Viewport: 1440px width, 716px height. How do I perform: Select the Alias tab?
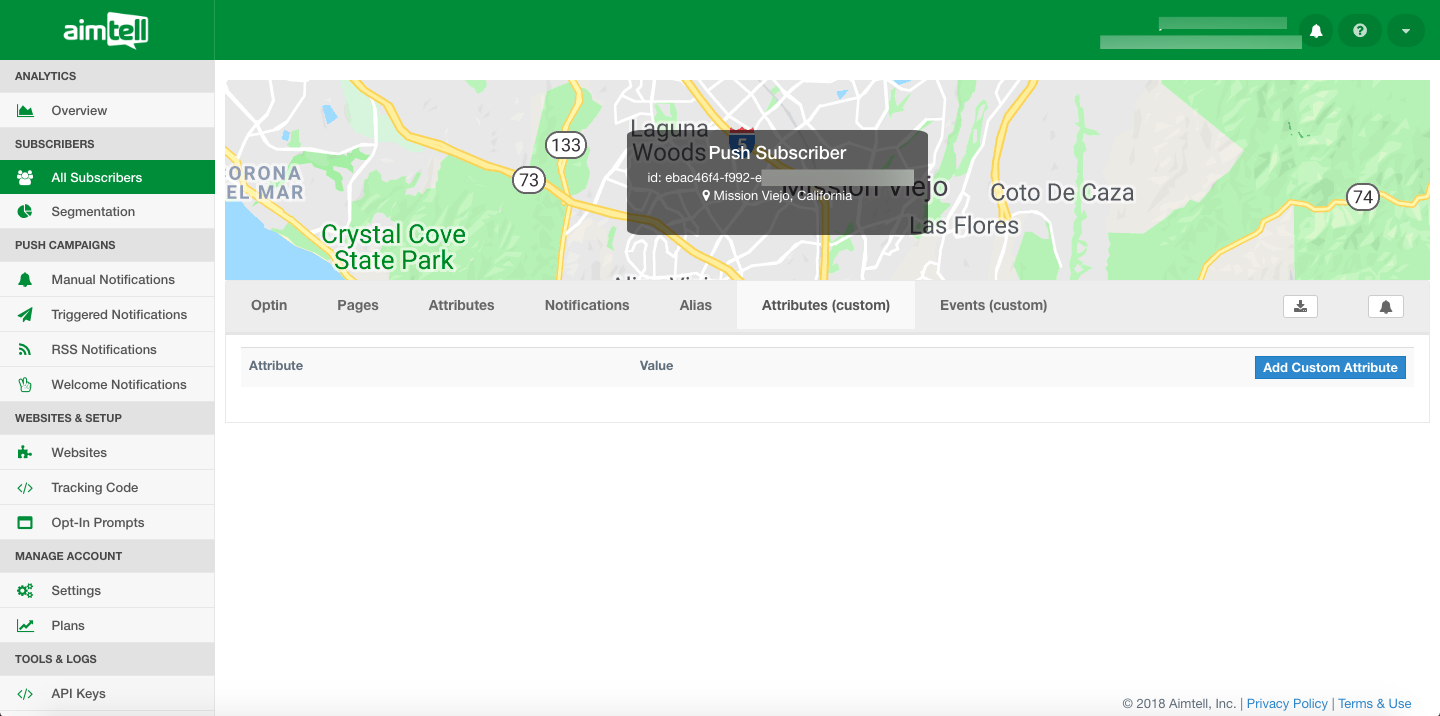tap(696, 305)
